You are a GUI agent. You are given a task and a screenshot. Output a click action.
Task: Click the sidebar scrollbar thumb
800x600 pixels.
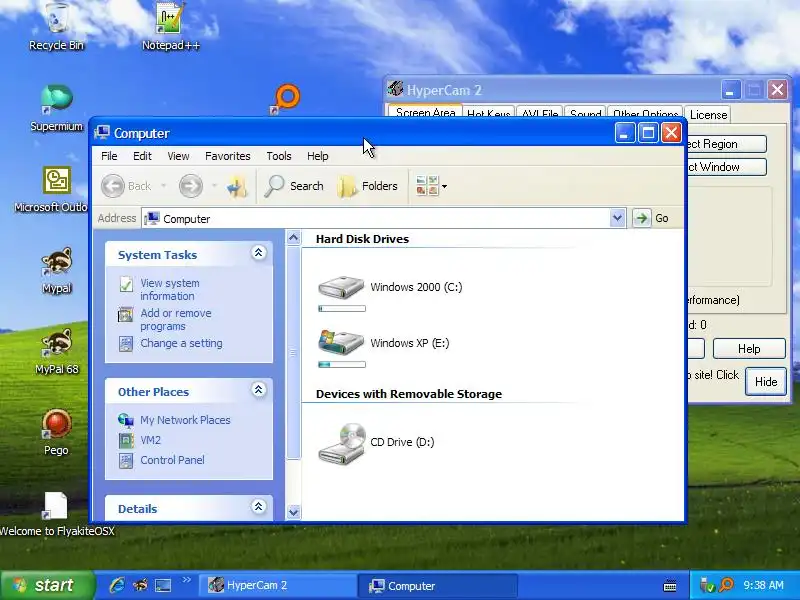pyautogui.click(x=293, y=353)
